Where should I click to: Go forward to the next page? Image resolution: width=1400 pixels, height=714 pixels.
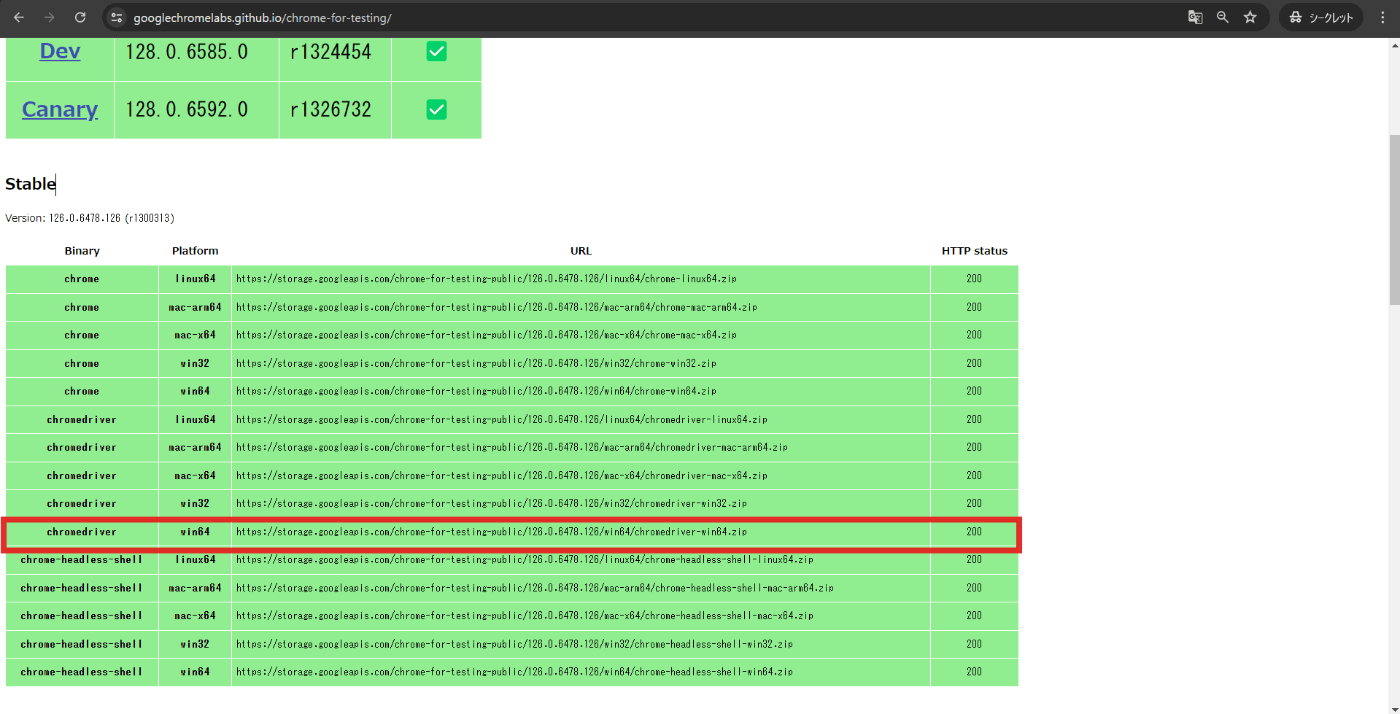pyautogui.click(x=49, y=17)
